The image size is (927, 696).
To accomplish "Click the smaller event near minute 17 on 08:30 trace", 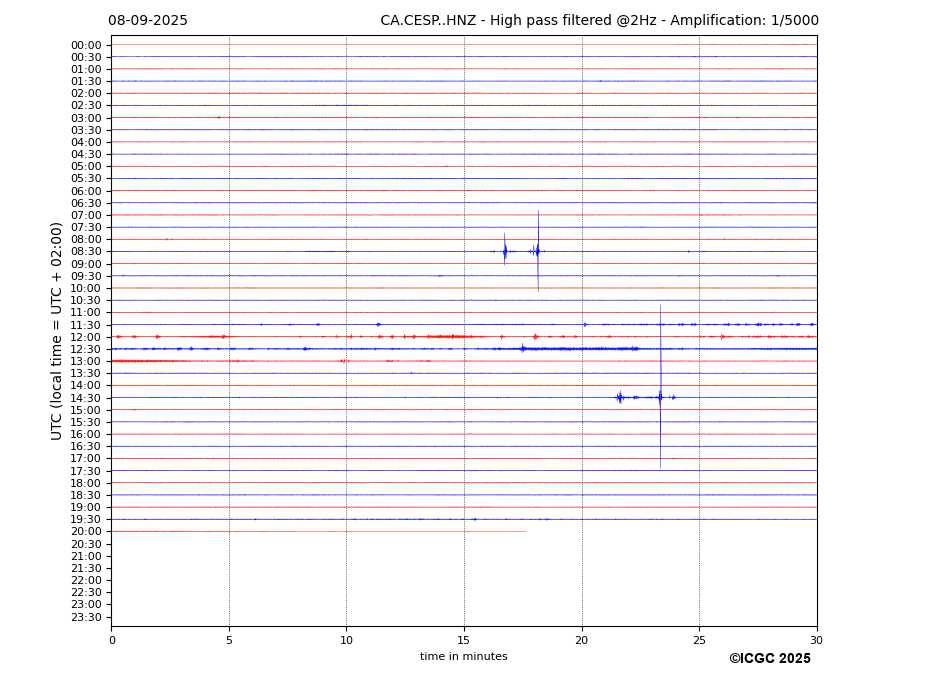I will point(505,250).
